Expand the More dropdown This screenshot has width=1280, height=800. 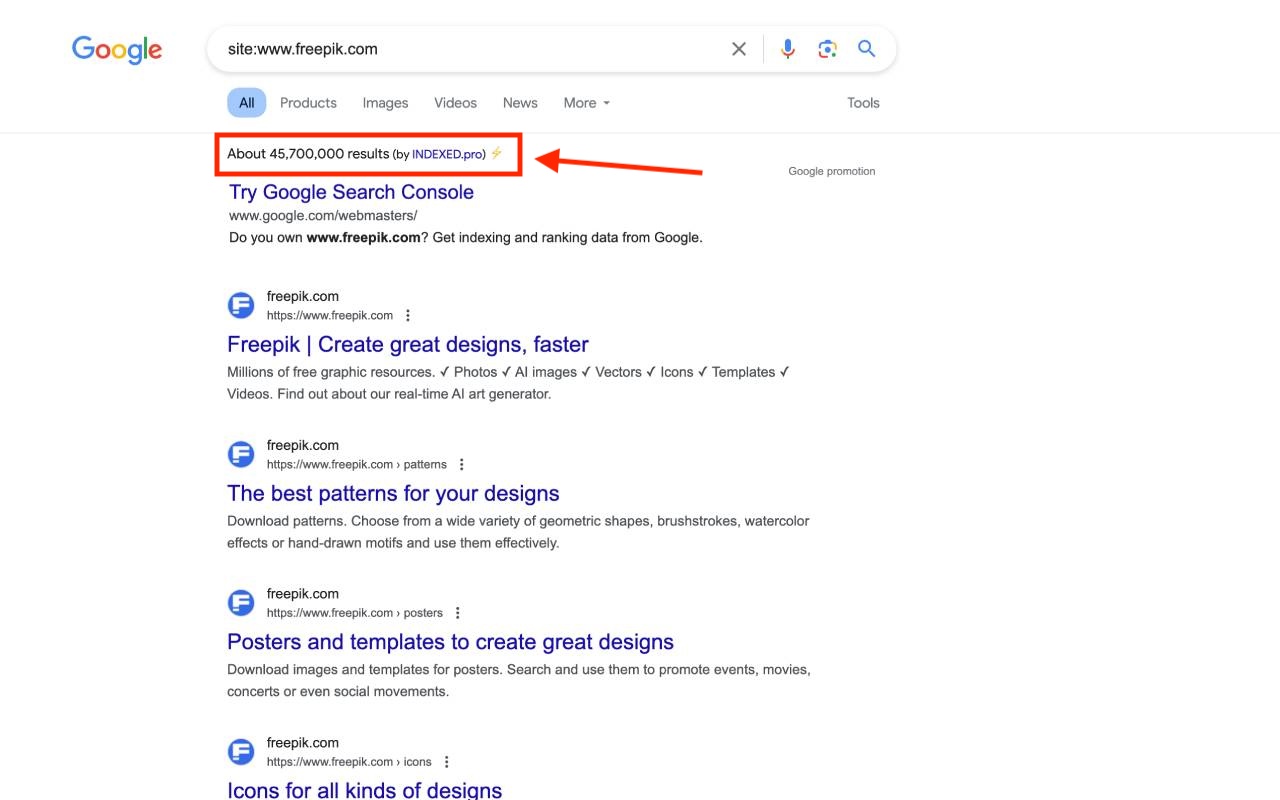pyautogui.click(x=586, y=102)
